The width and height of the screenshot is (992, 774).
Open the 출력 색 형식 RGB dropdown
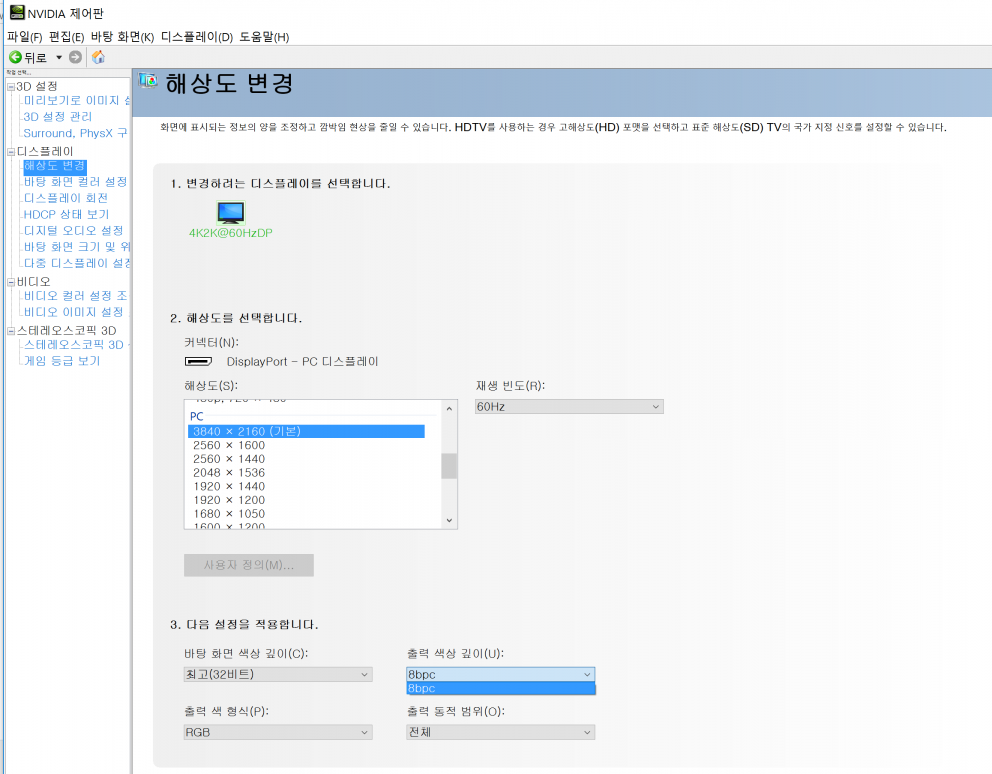point(278,732)
